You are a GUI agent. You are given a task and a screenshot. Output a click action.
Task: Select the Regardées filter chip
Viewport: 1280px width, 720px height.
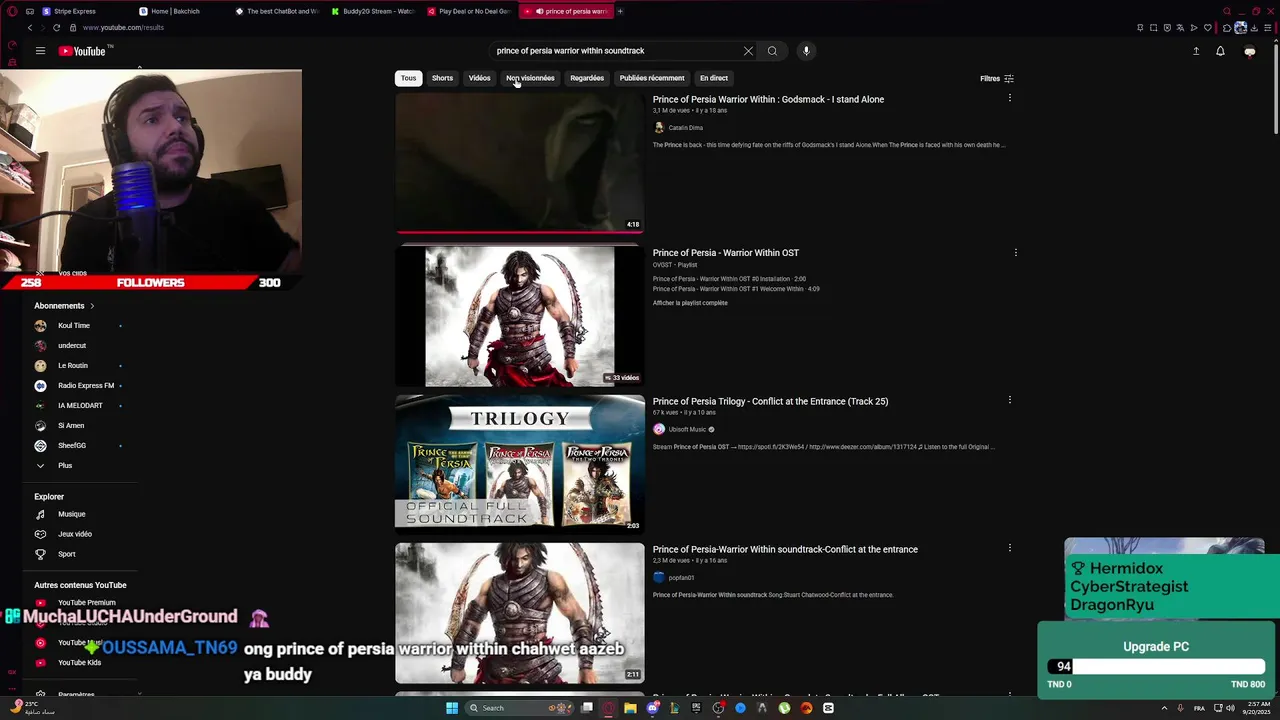tap(587, 78)
